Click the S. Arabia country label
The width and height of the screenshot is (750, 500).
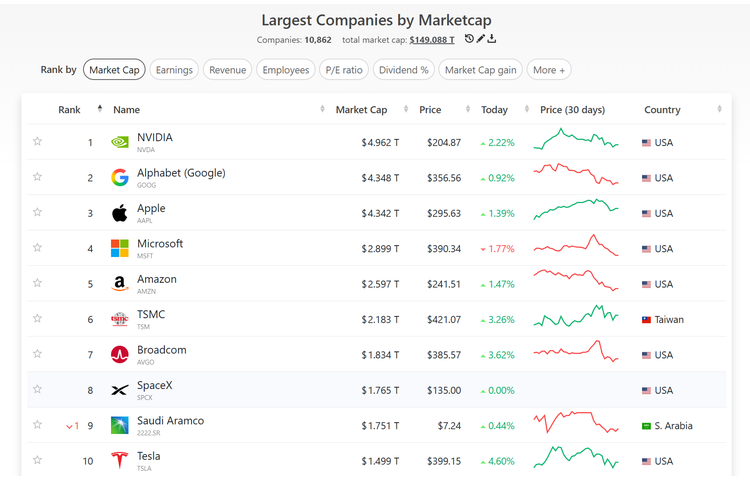(673, 426)
